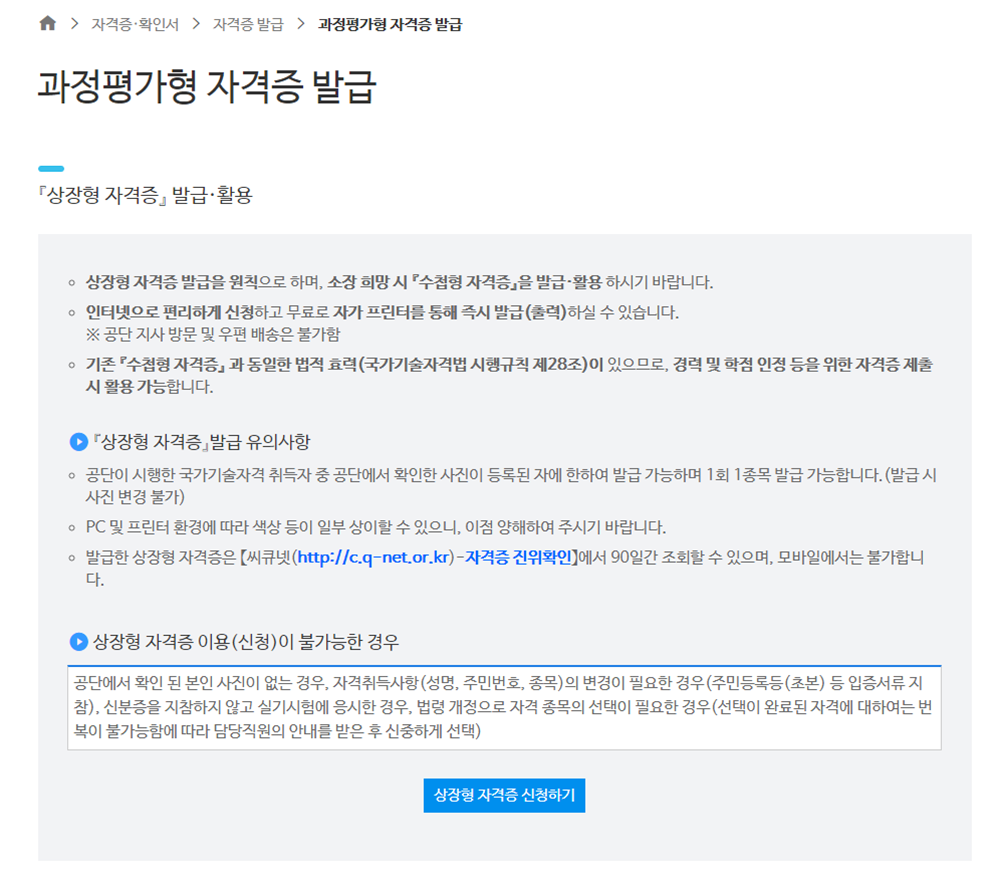Click chevron between 자격증·확인서 and 자격증 발급
1001x886 pixels.
coord(196,24)
